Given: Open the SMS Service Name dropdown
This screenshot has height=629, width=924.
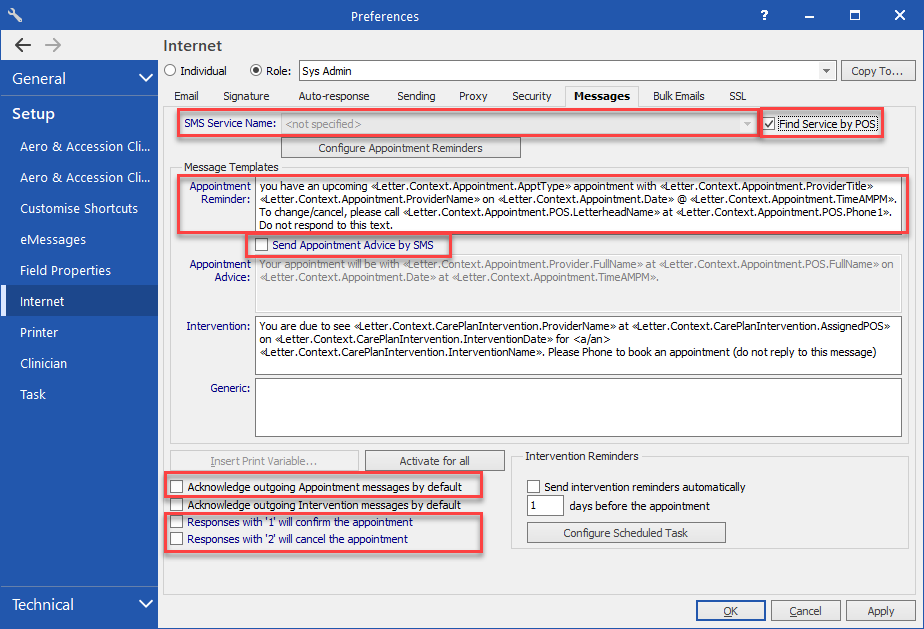Looking at the screenshot, I should [x=747, y=124].
